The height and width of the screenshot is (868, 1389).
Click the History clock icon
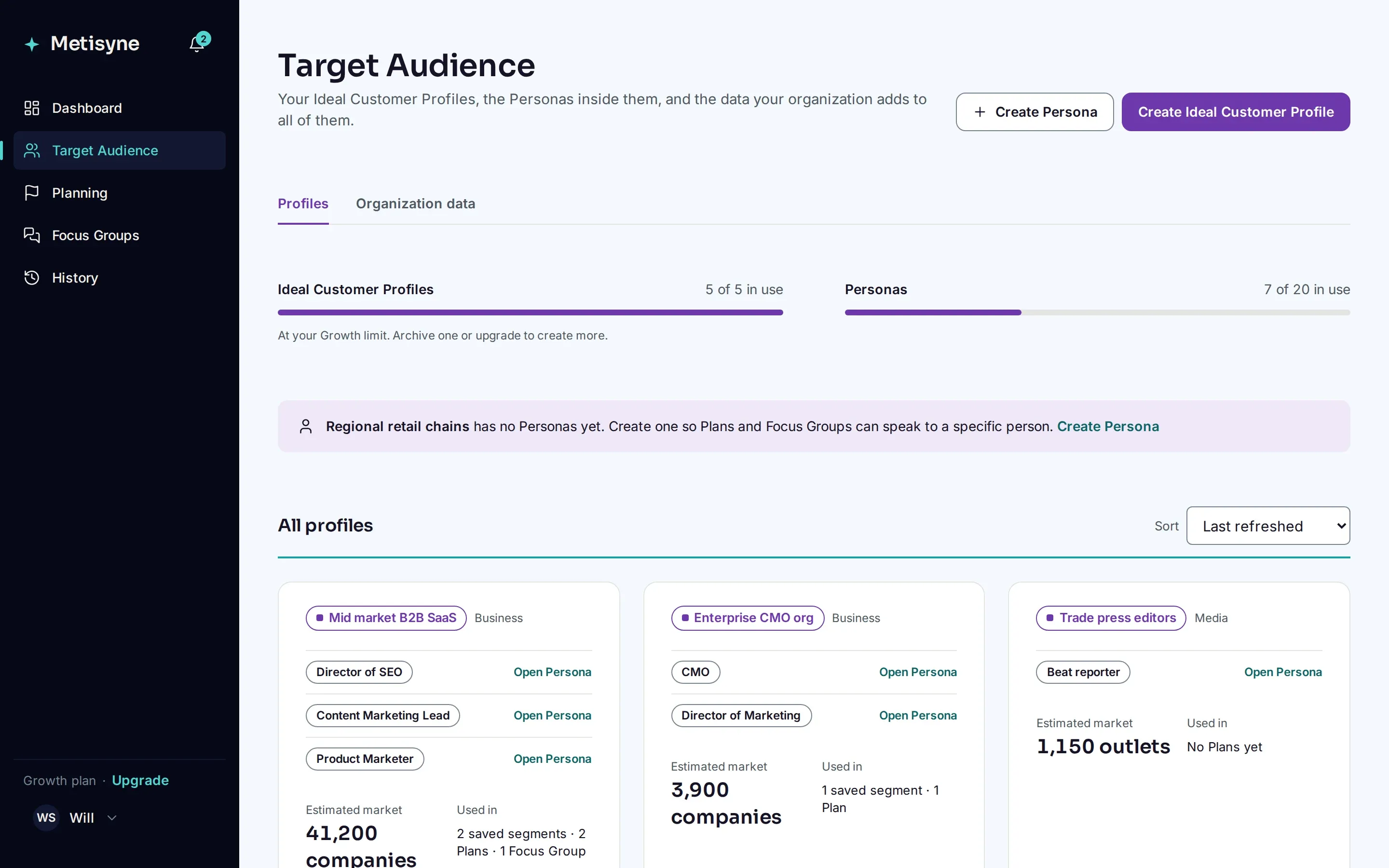click(x=31, y=278)
